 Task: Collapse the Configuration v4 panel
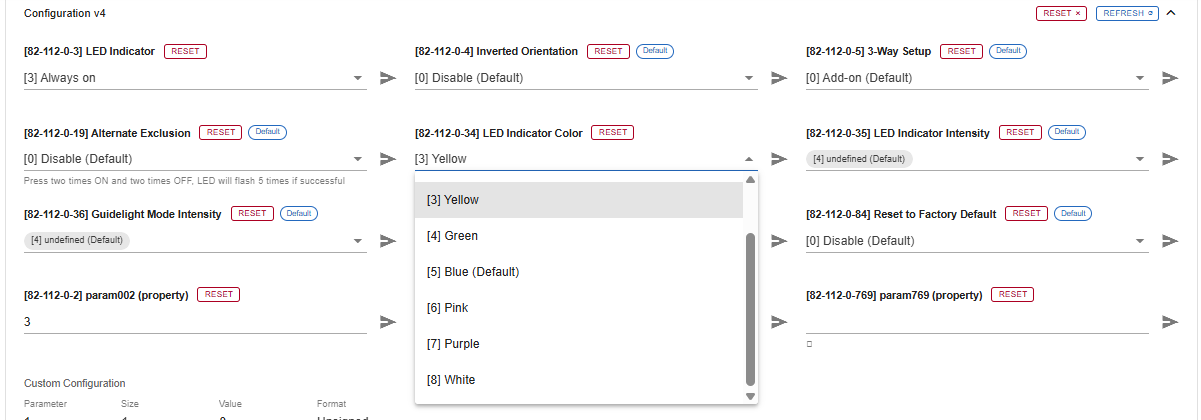(1171, 14)
